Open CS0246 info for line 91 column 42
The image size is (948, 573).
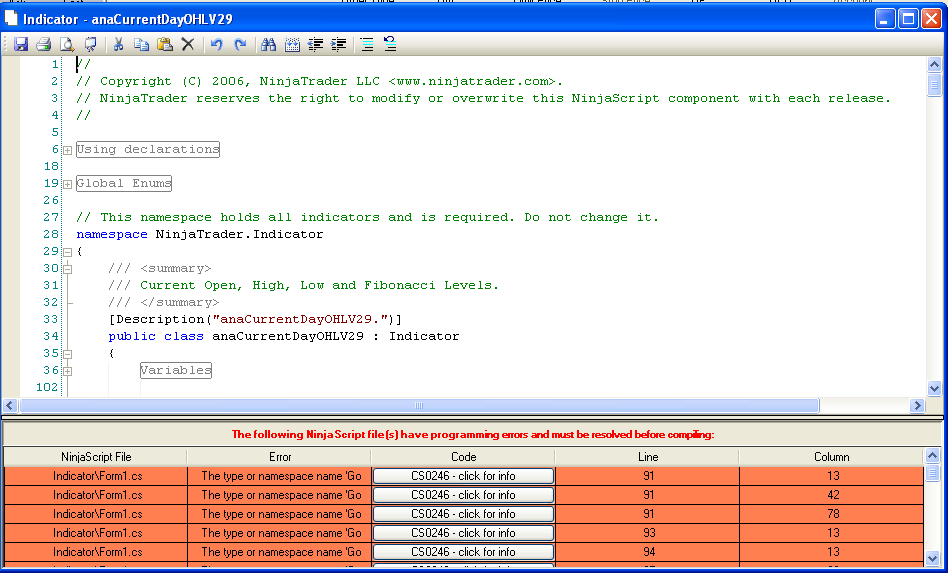click(463, 494)
